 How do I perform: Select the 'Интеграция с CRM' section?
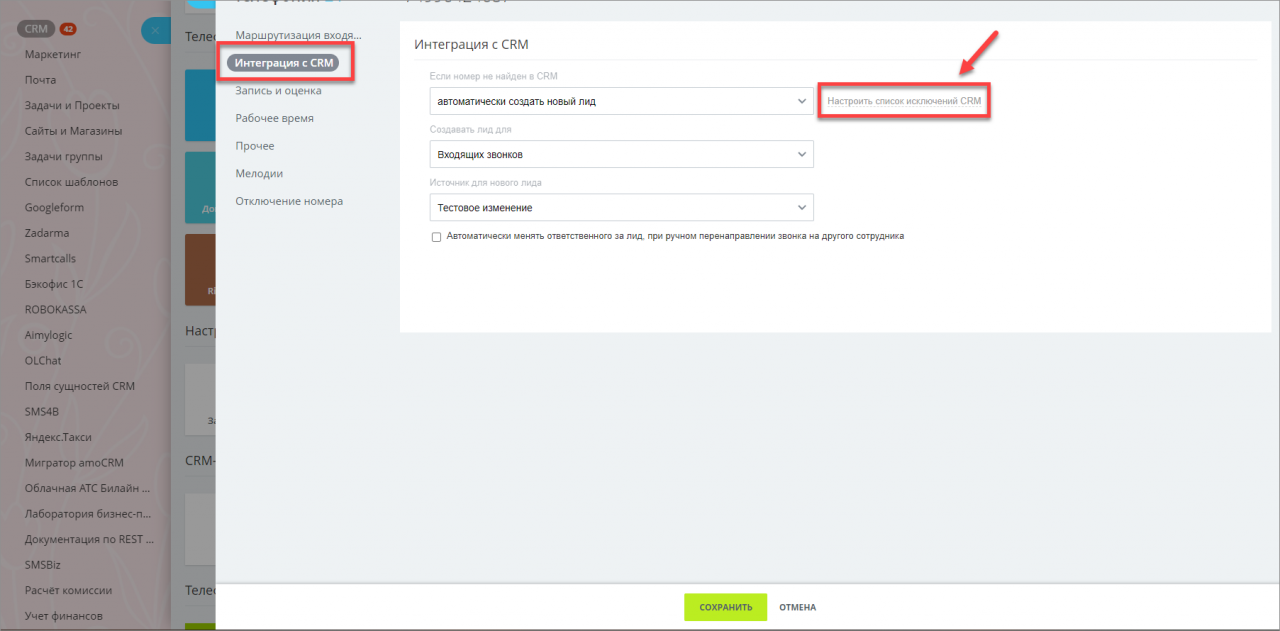[x=284, y=63]
